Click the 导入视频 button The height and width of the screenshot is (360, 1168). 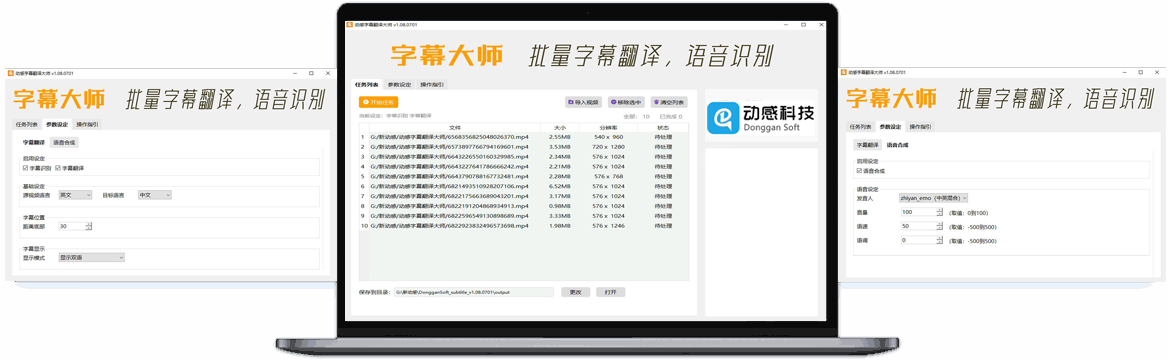pyautogui.click(x=583, y=102)
